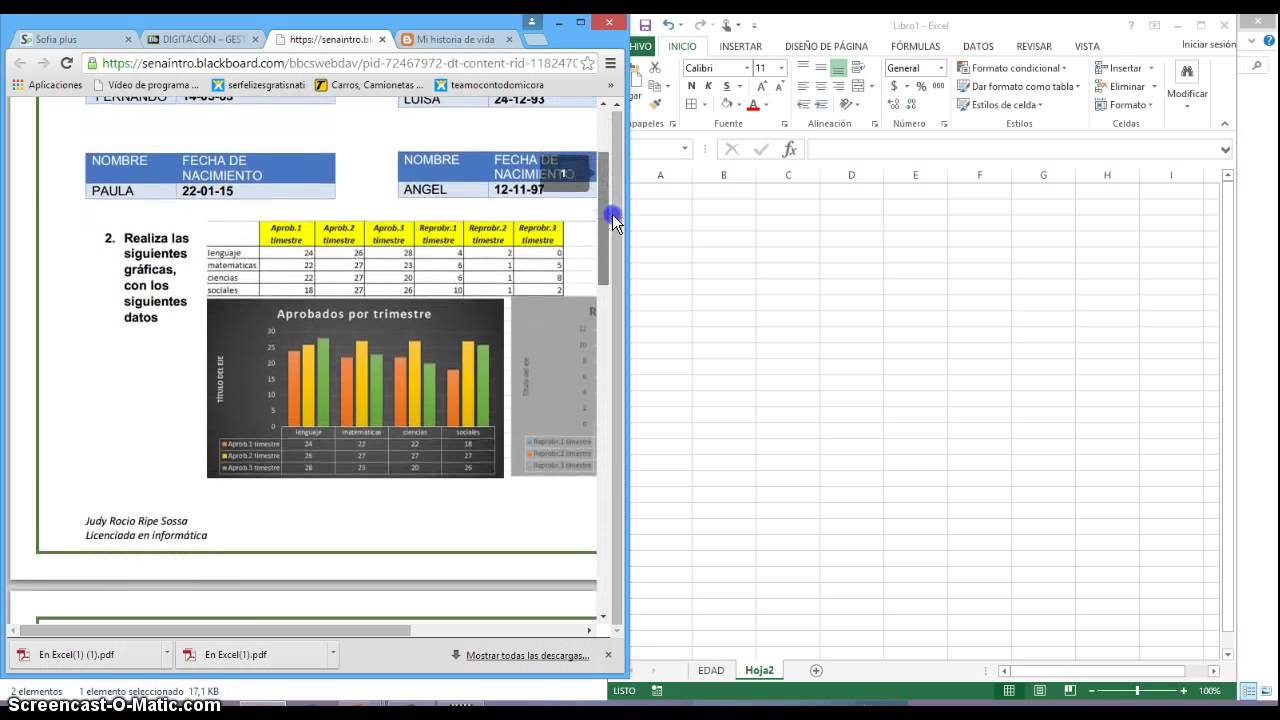Apply accounting currency format
The image size is (1280, 720).
pyautogui.click(x=894, y=86)
